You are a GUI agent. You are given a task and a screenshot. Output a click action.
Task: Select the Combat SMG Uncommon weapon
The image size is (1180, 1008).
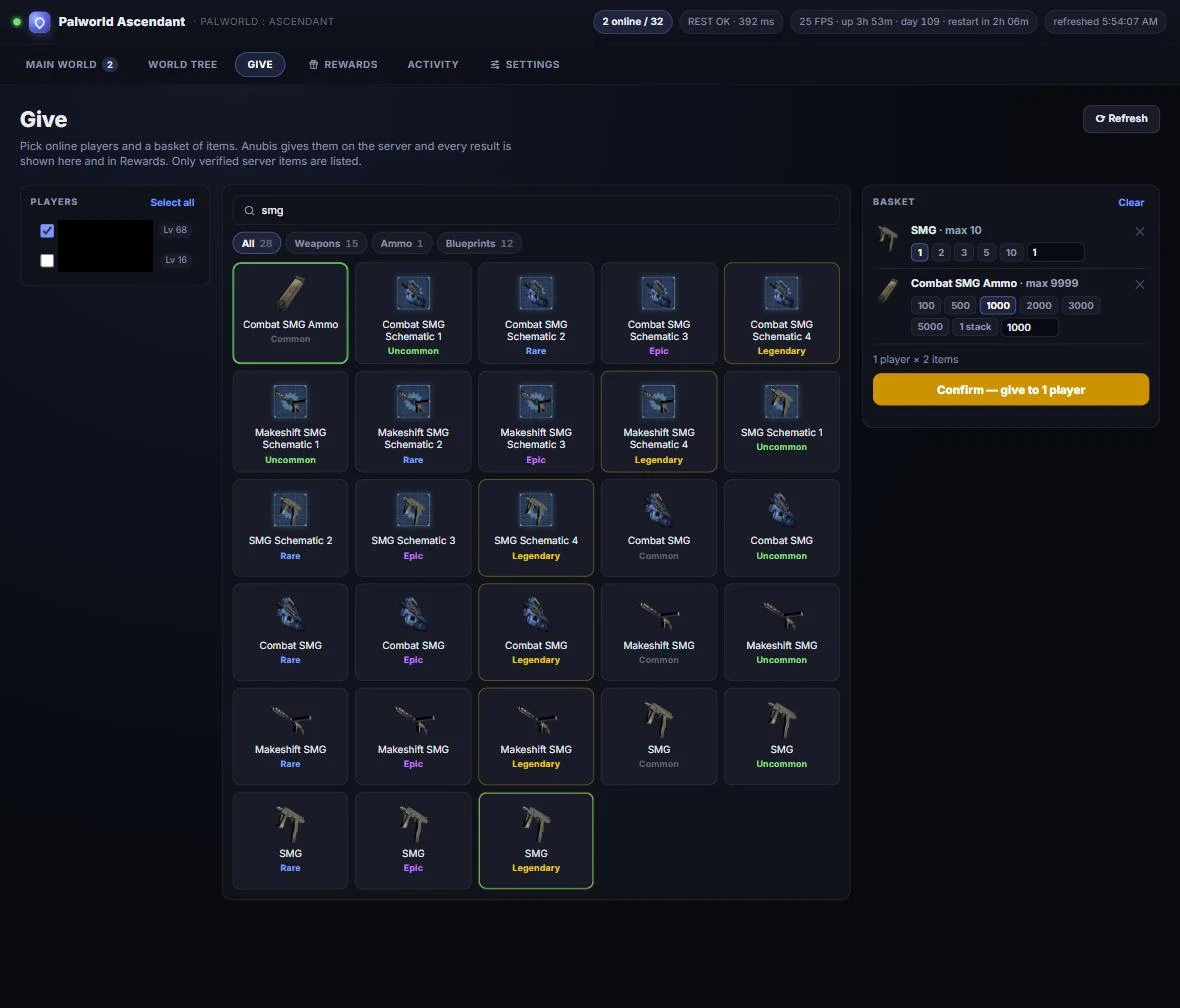click(x=781, y=528)
